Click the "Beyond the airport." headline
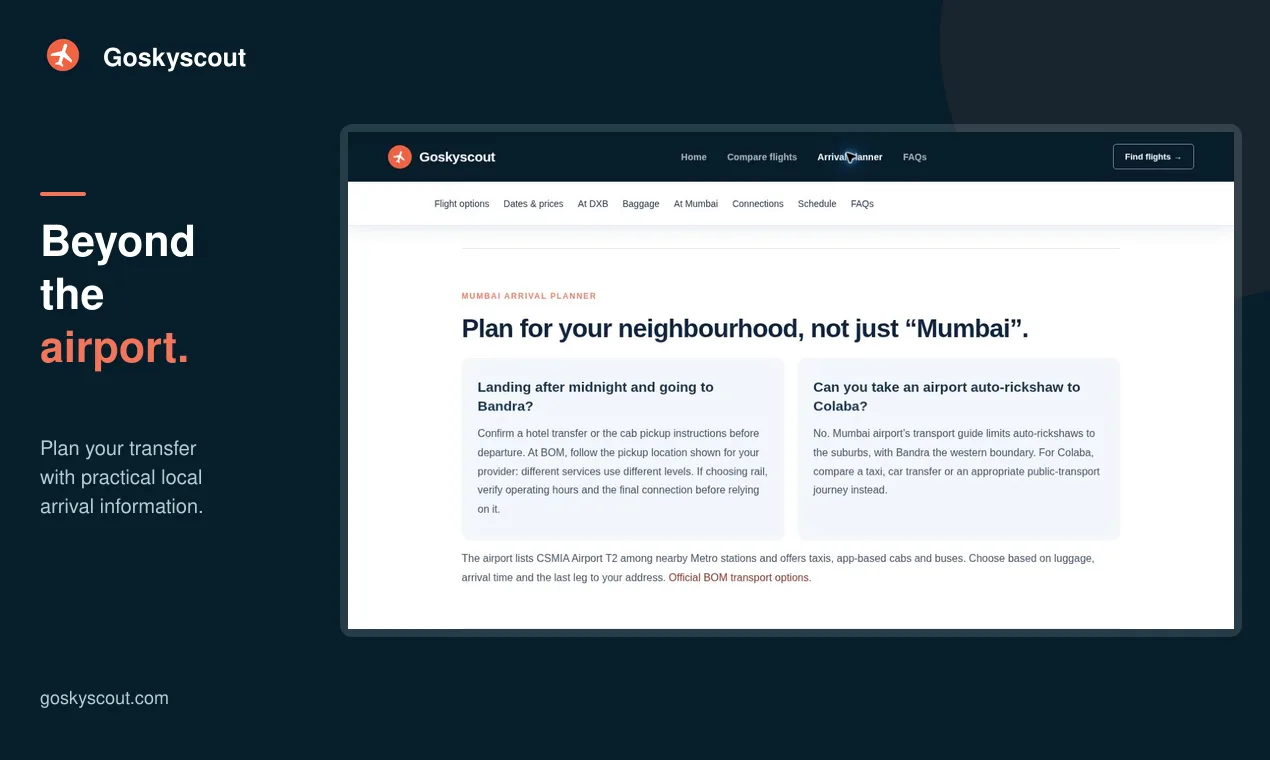The height and width of the screenshot is (760, 1270). (x=118, y=294)
